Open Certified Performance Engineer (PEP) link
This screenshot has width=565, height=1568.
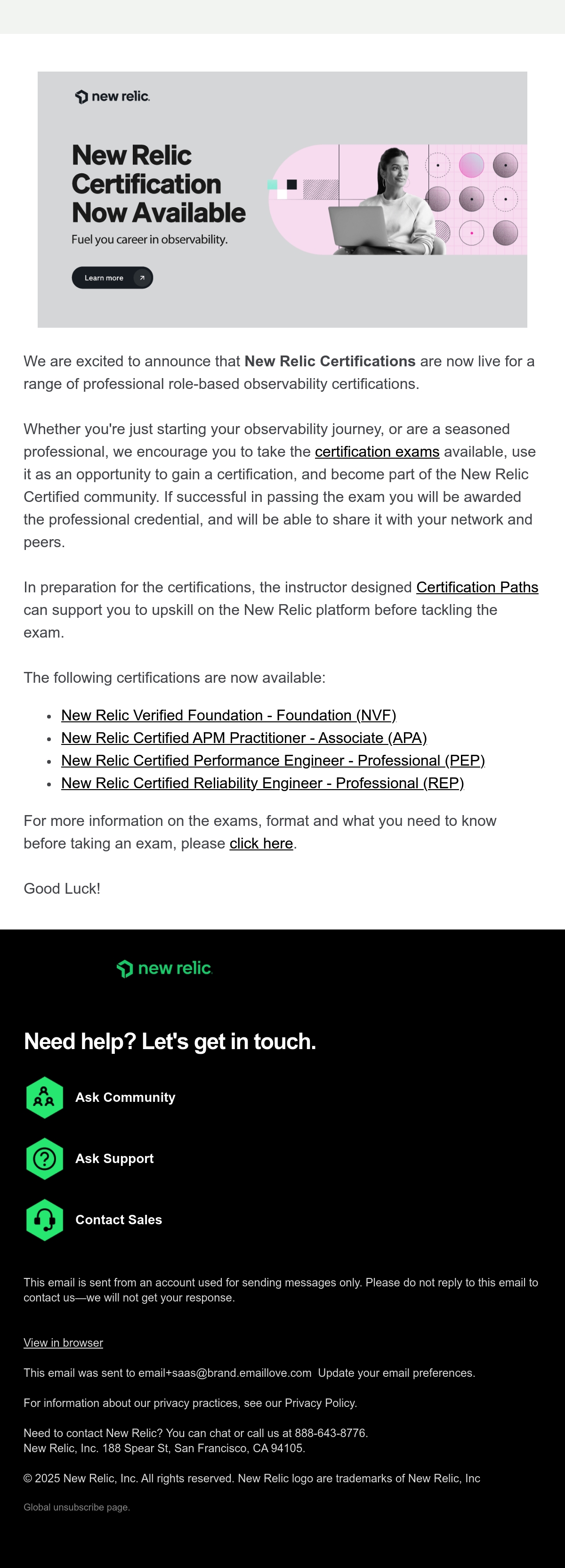tap(273, 760)
